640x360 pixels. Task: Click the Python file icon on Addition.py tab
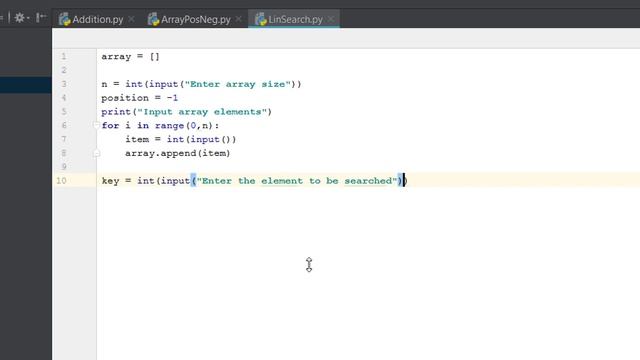tap(64, 19)
